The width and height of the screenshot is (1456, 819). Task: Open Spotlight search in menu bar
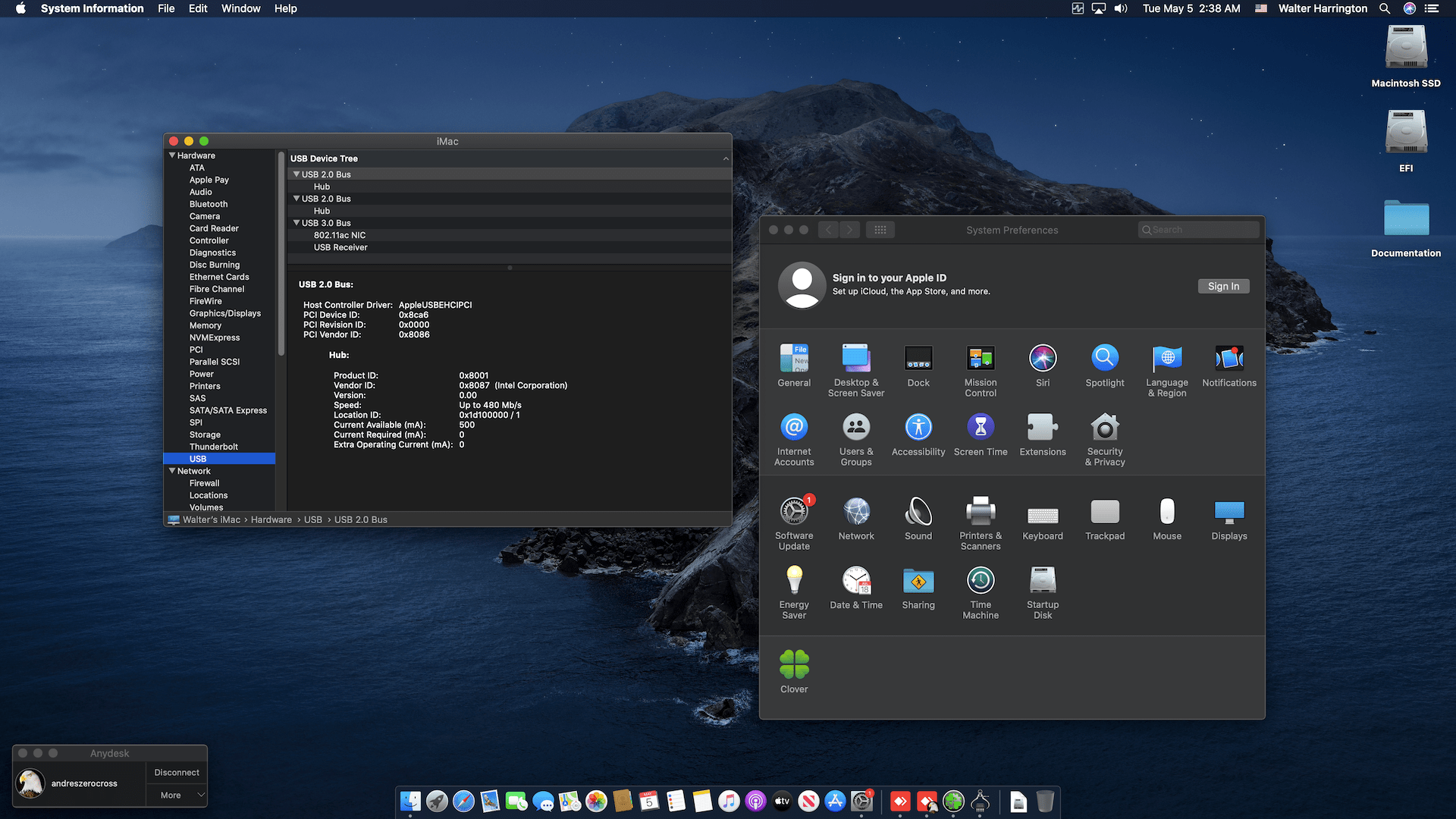(1385, 8)
